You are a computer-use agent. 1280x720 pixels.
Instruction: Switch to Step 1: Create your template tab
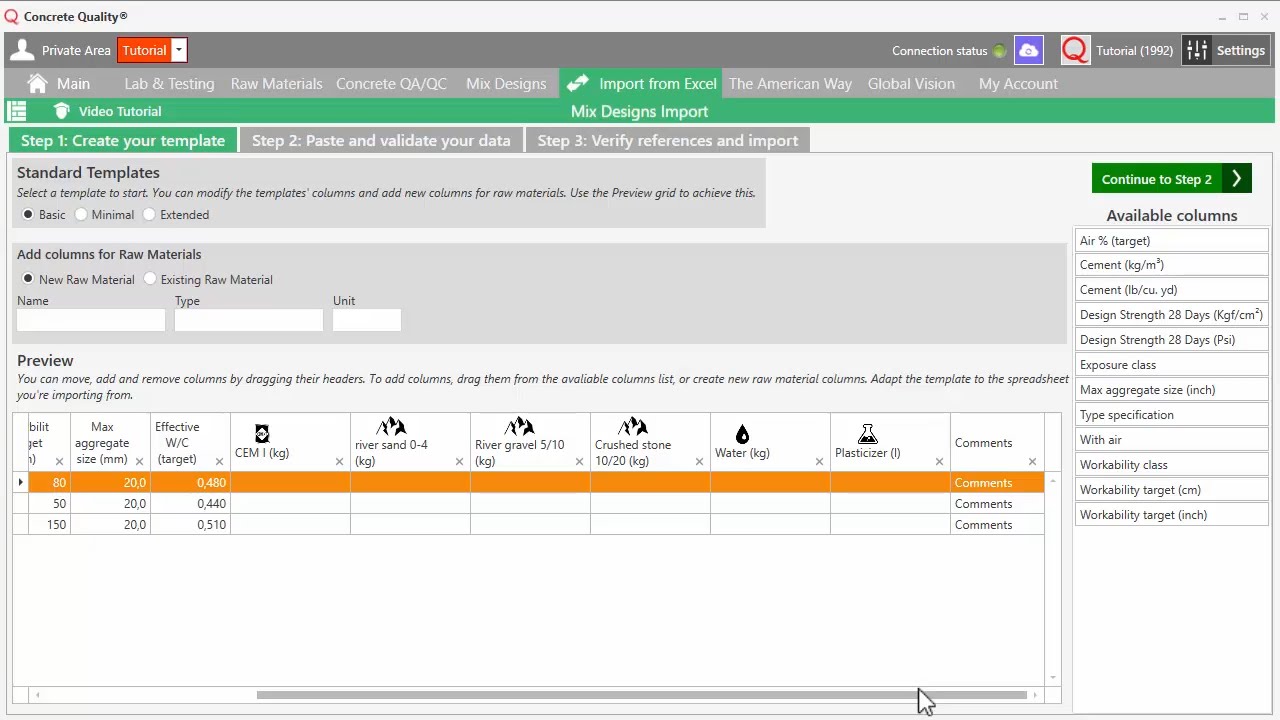pyautogui.click(x=123, y=140)
